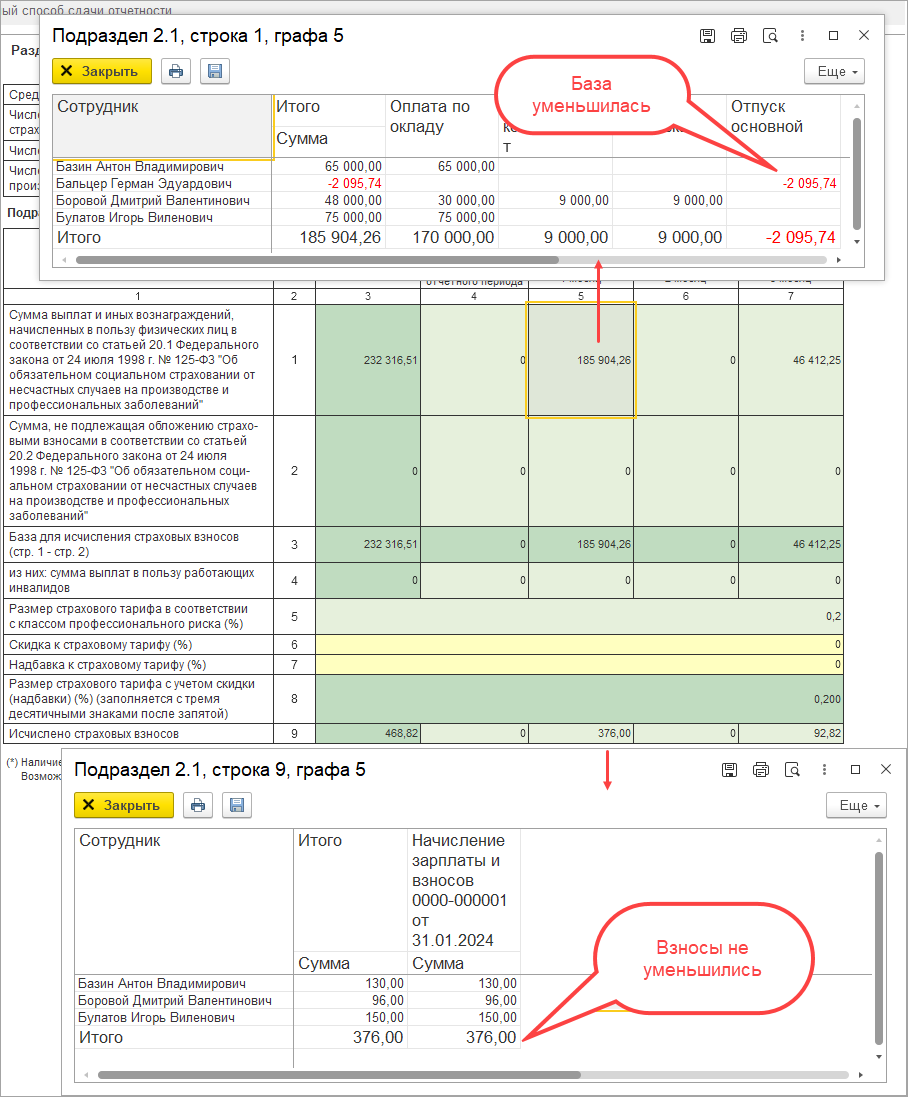908x1097 pixels.
Task: Click cell 92,82 in row 9
Action: (791, 733)
